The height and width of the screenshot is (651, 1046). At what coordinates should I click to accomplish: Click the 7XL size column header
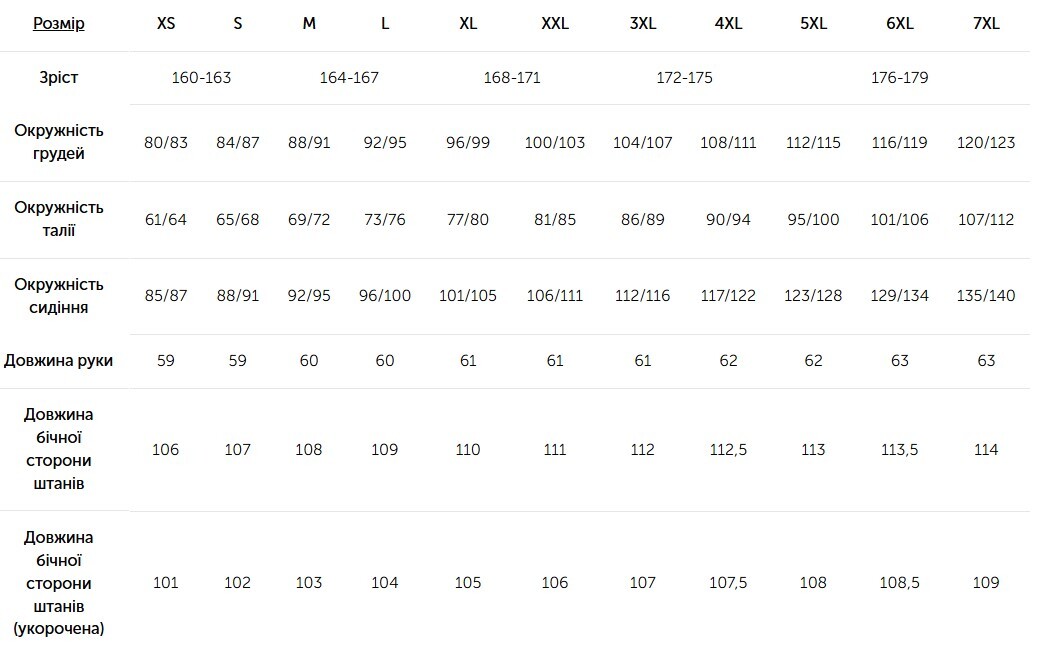pyautogui.click(x=986, y=24)
